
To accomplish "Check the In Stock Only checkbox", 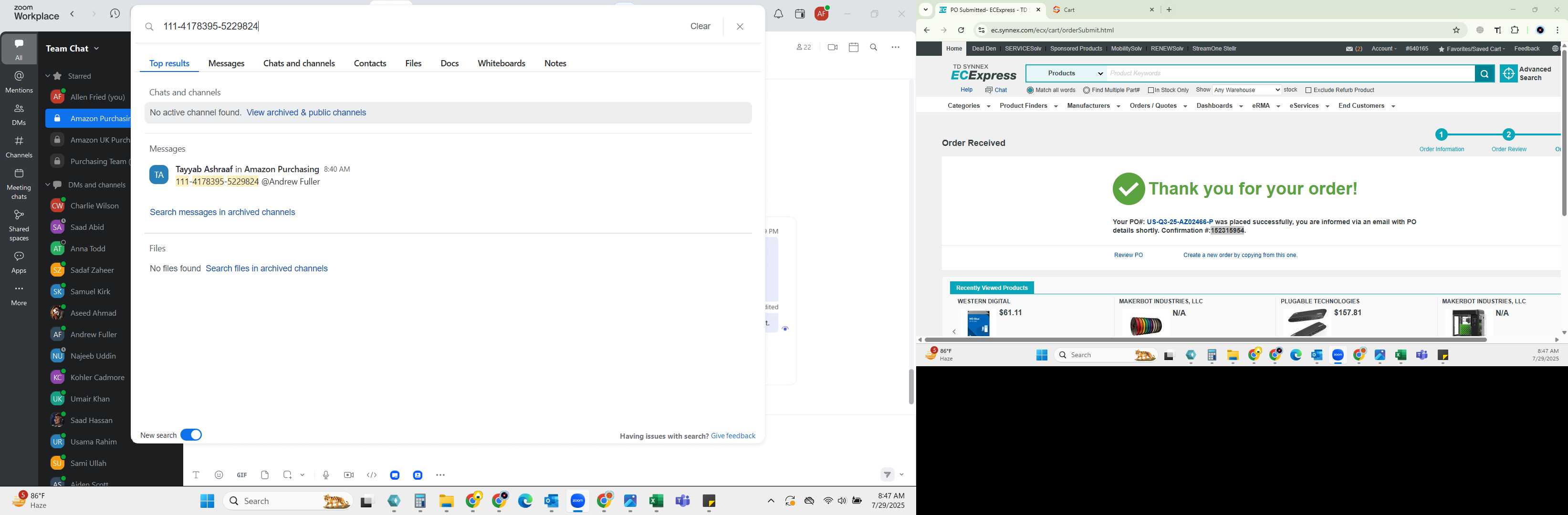I will pos(1150,91).
